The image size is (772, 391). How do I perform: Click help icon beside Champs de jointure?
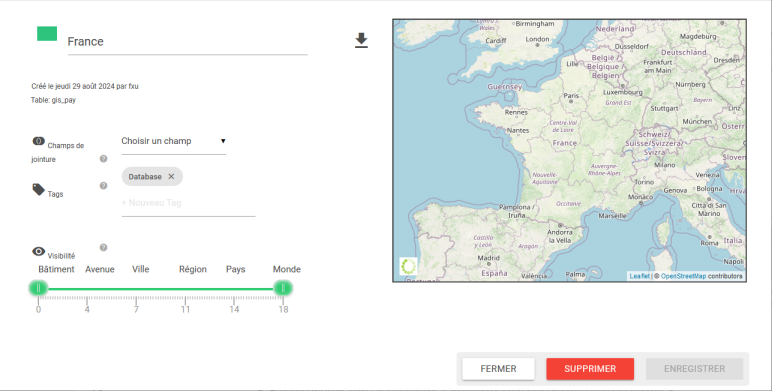103,159
